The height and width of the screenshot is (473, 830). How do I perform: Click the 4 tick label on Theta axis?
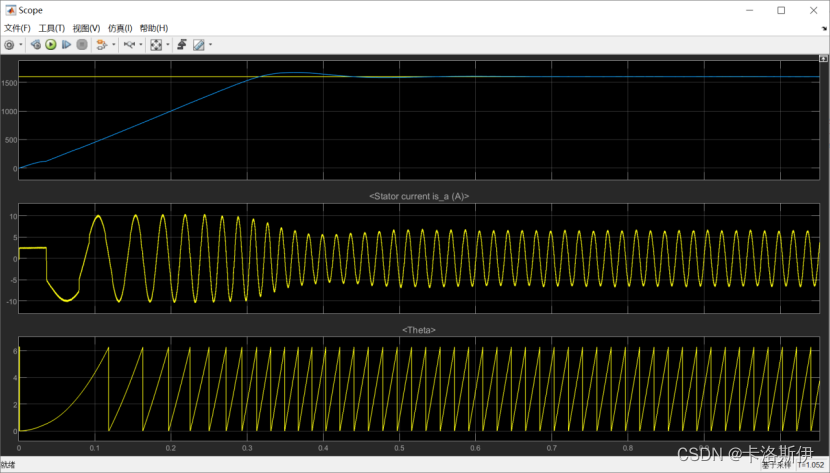(15, 378)
